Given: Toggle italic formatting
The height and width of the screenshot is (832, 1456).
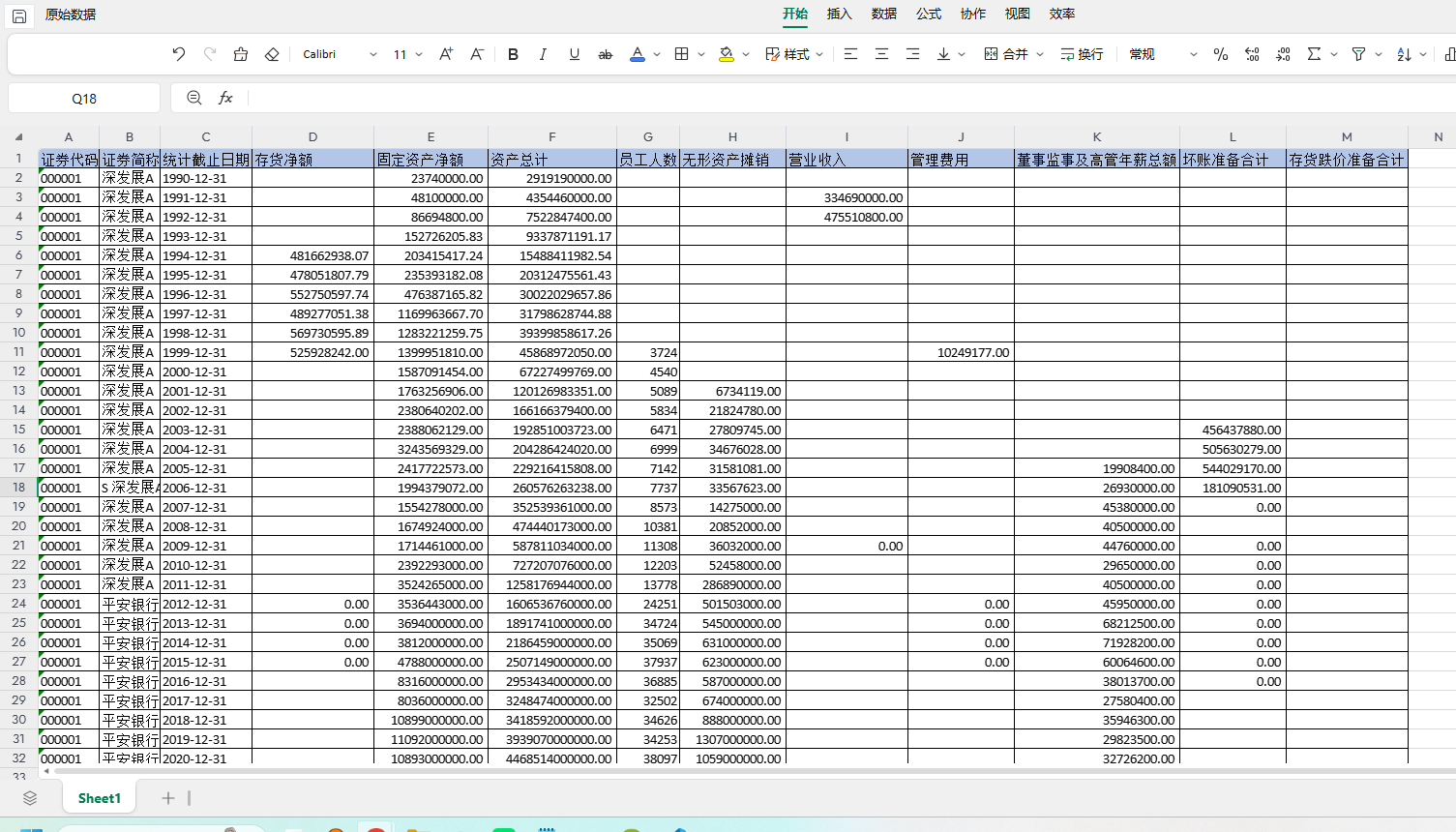Looking at the screenshot, I should click(544, 54).
